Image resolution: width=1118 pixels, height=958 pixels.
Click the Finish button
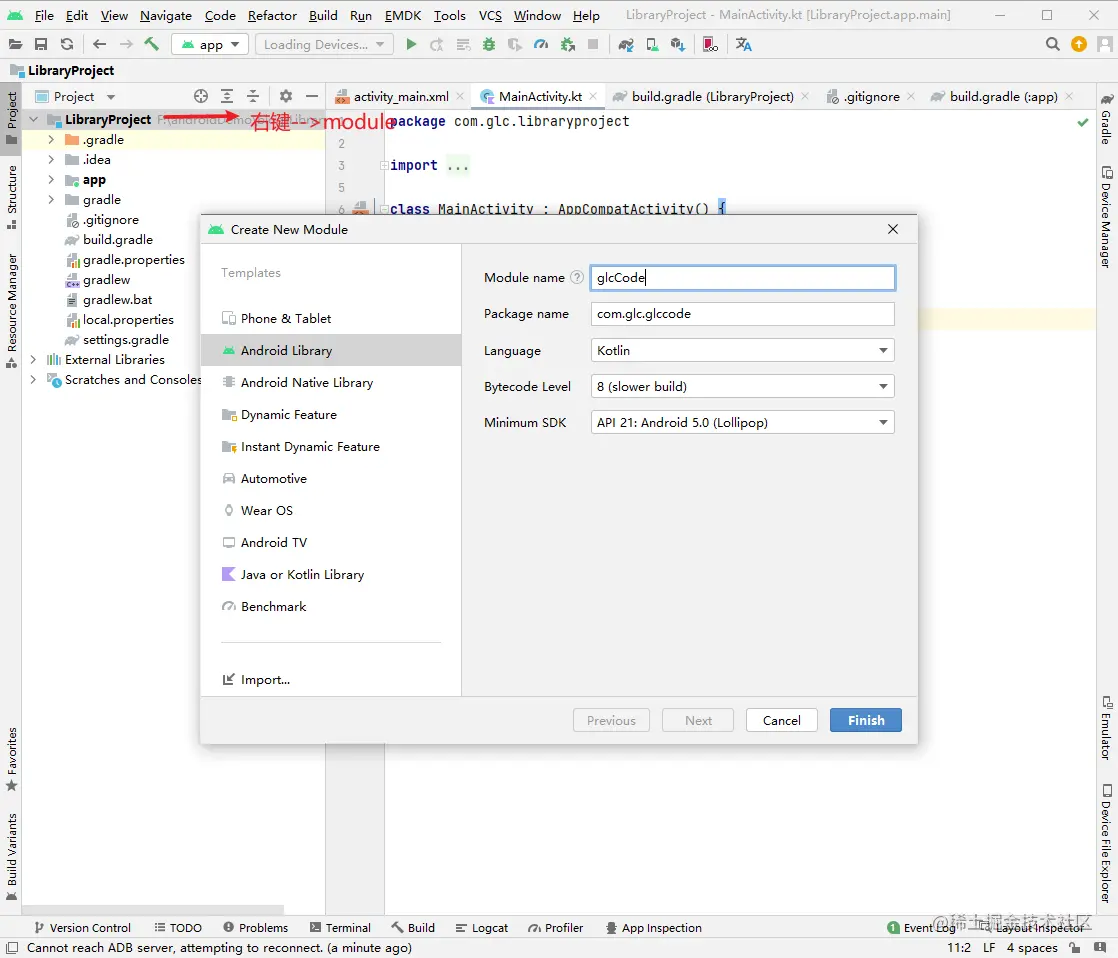[x=866, y=720]
